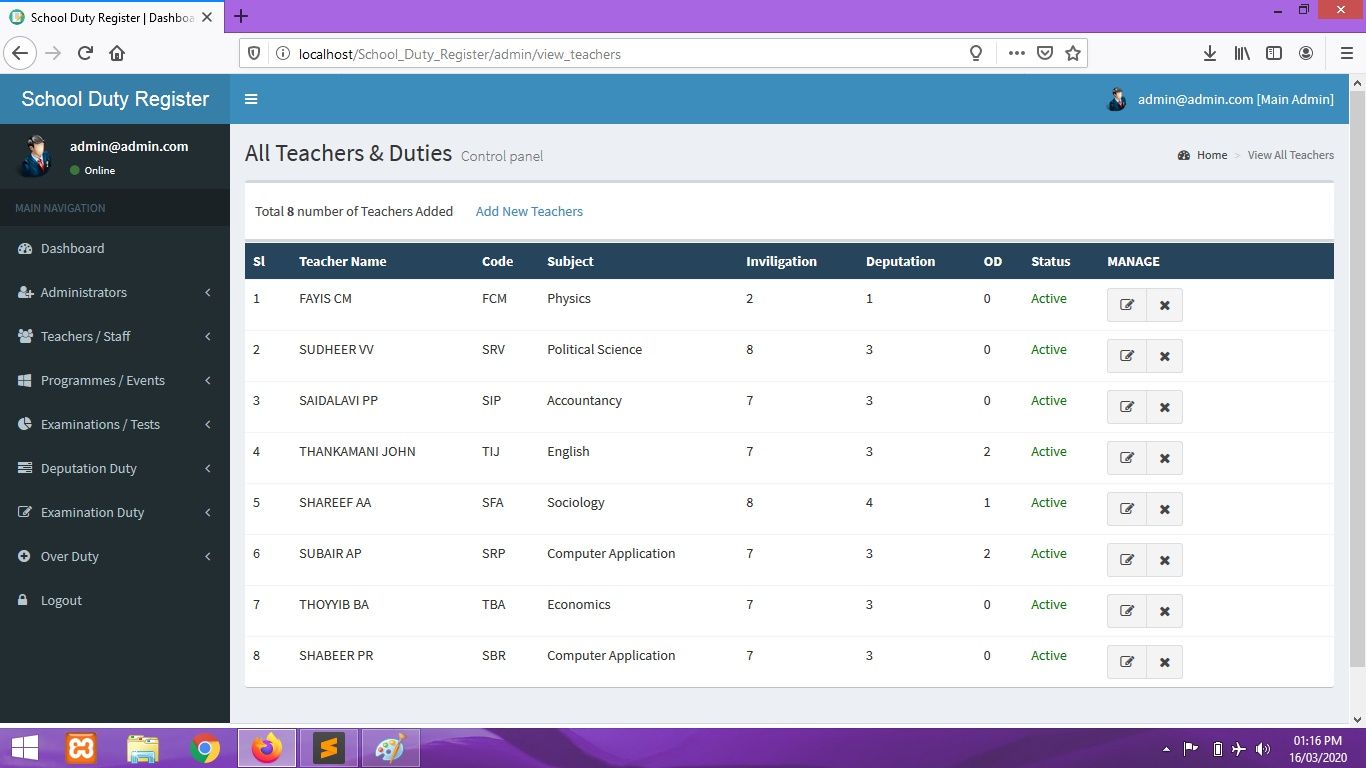Reload the page using the refresh icon
Viewport: 1366px width, 768px height.
[85, 54]
